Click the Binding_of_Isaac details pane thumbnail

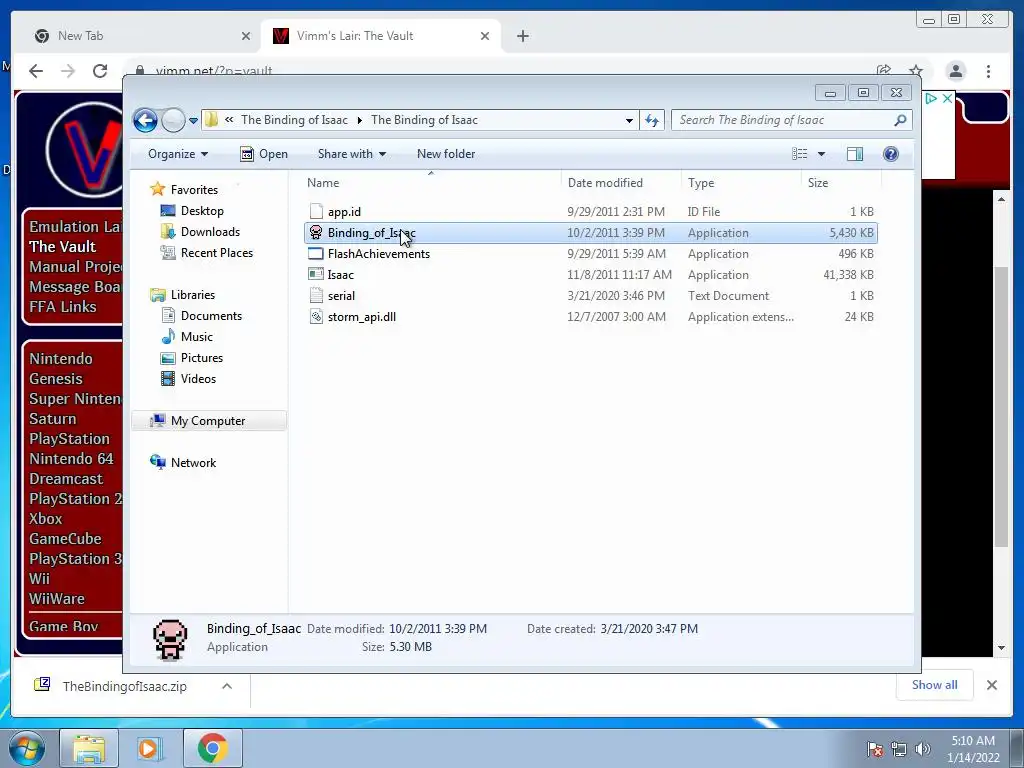click(170, 640)
